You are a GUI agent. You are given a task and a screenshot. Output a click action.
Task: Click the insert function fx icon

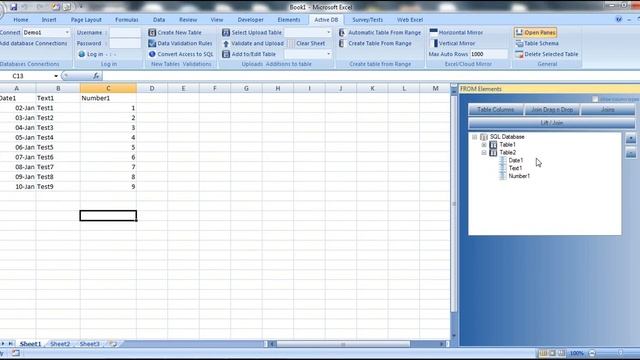(x=96, y=76)
